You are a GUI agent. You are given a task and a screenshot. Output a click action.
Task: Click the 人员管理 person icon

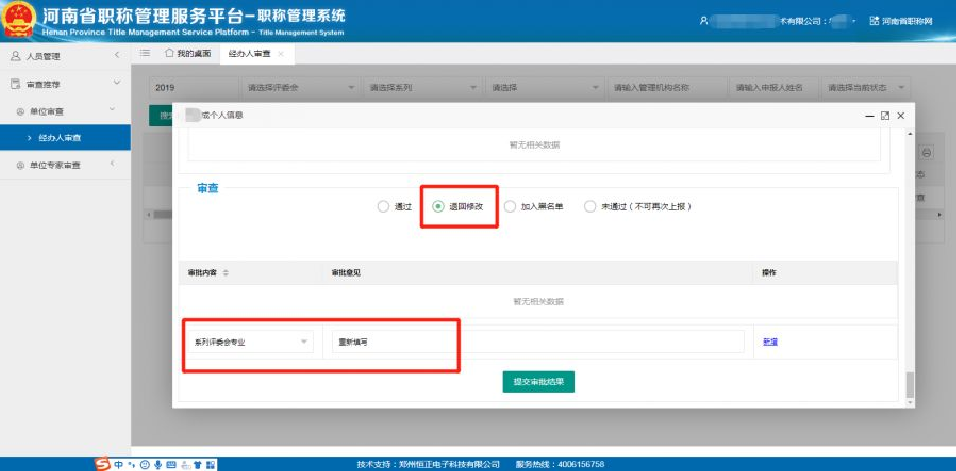coord(16,56)
